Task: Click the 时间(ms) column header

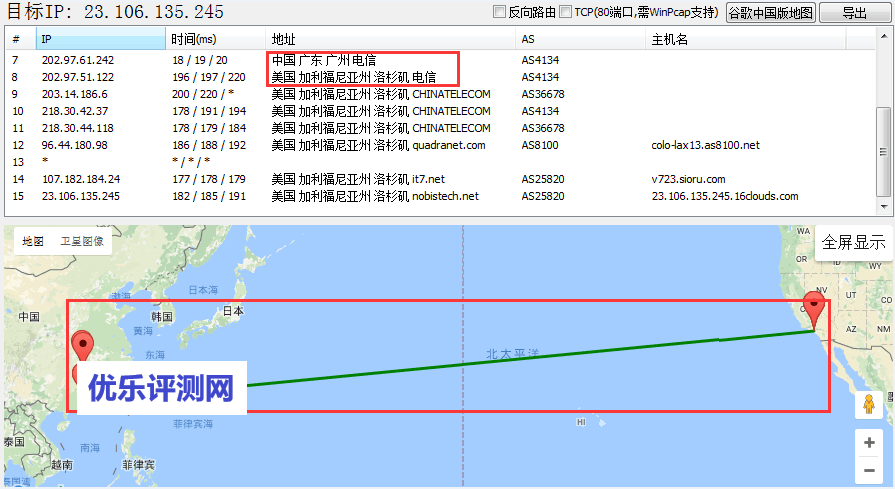Action: coord(215,39)
